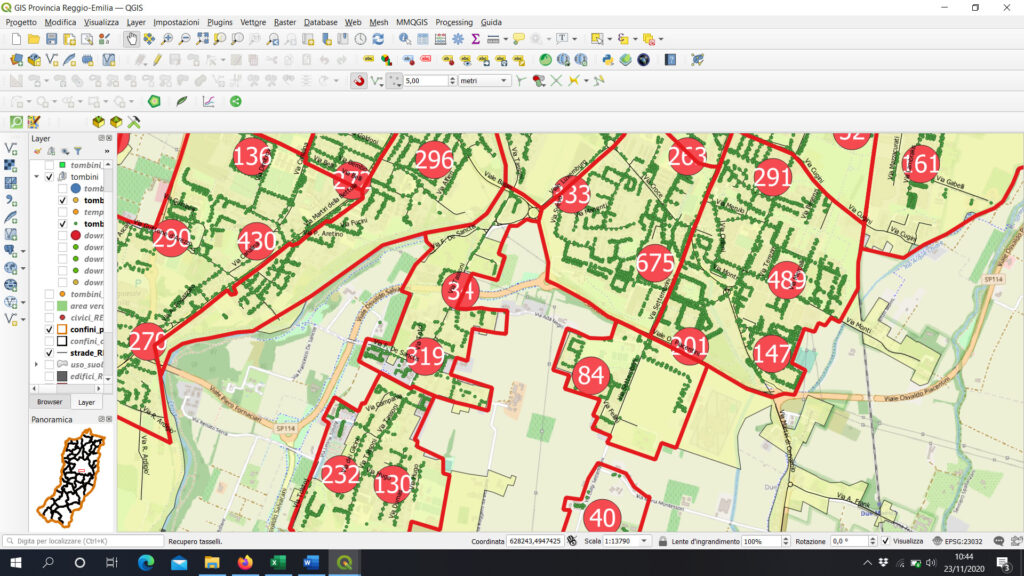Select the Measure Line tool

494,40
